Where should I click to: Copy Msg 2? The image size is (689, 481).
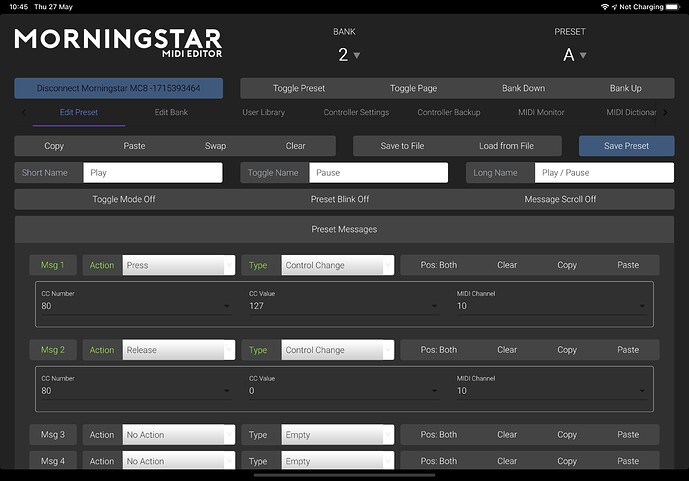tap(567, 350)
